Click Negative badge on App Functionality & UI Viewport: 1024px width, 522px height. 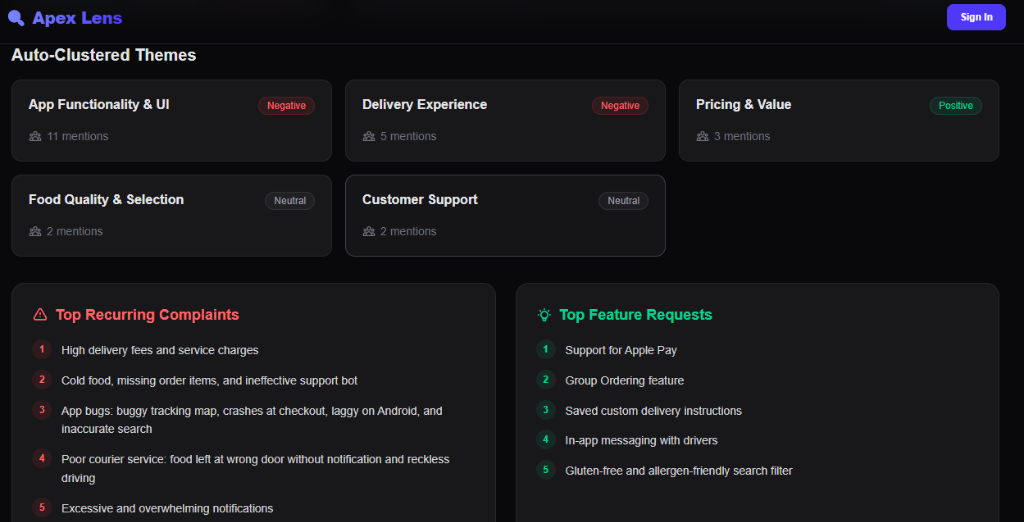click(287, 106)
